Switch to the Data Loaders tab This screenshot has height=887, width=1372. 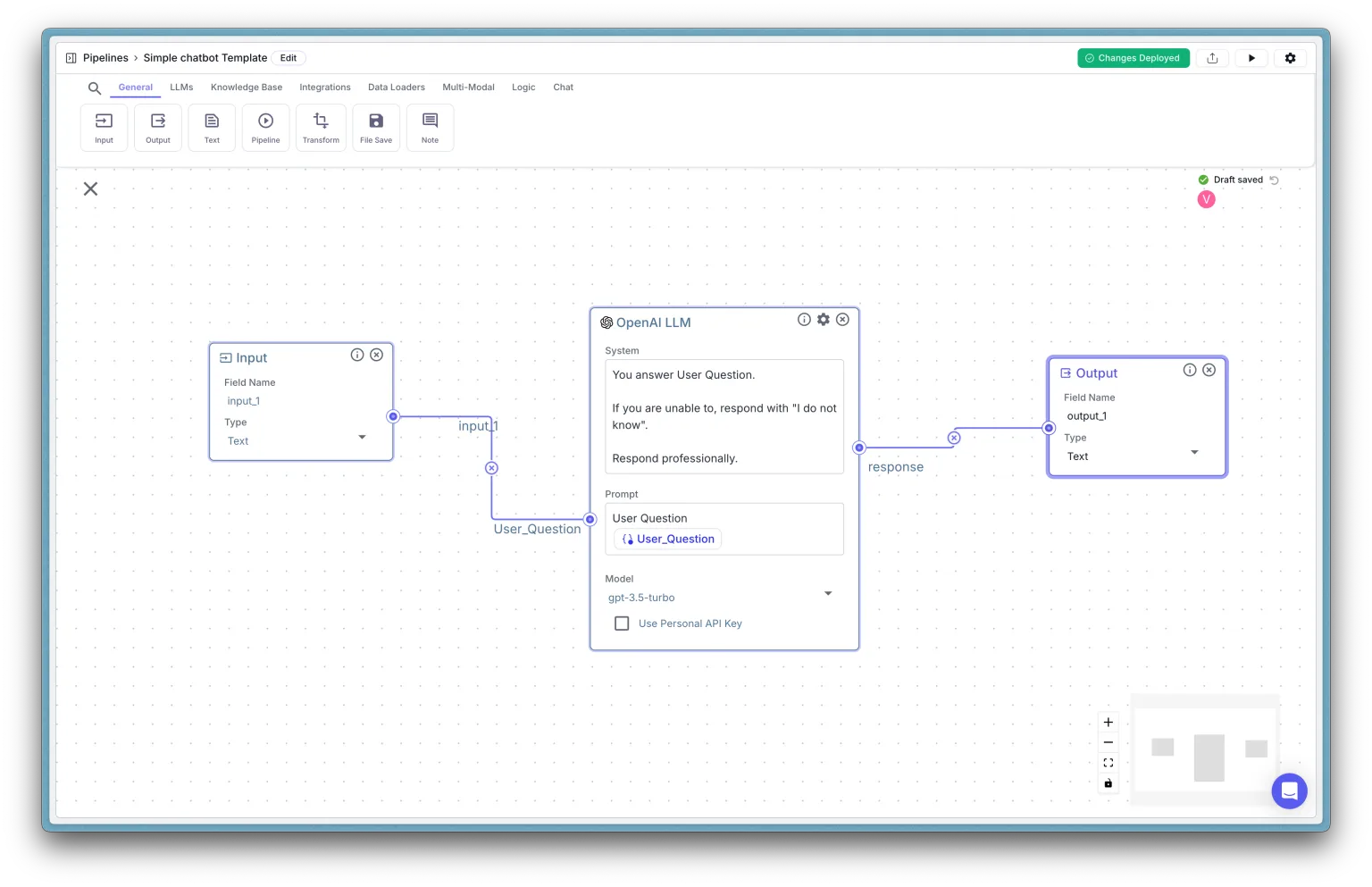click(397, 88)
